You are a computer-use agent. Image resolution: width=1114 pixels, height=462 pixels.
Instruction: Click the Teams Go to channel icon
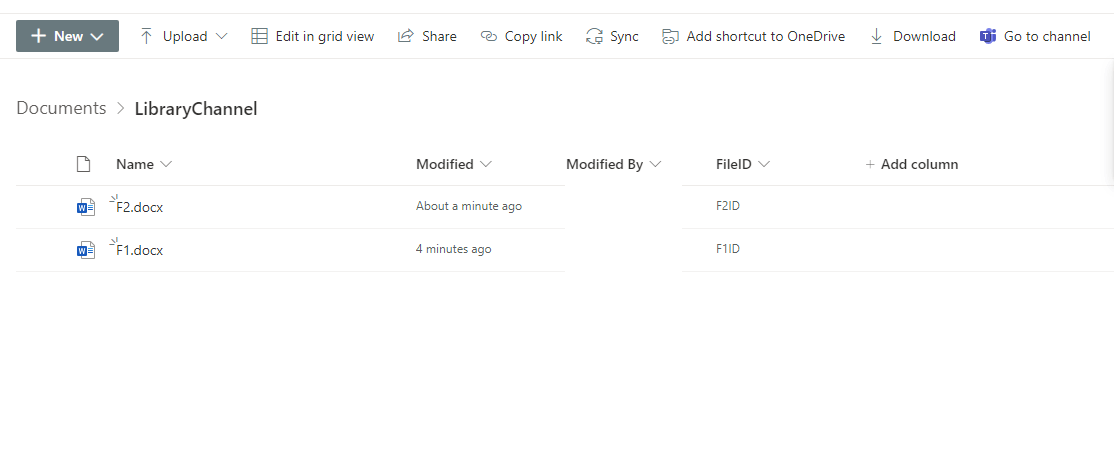[988, 36]
